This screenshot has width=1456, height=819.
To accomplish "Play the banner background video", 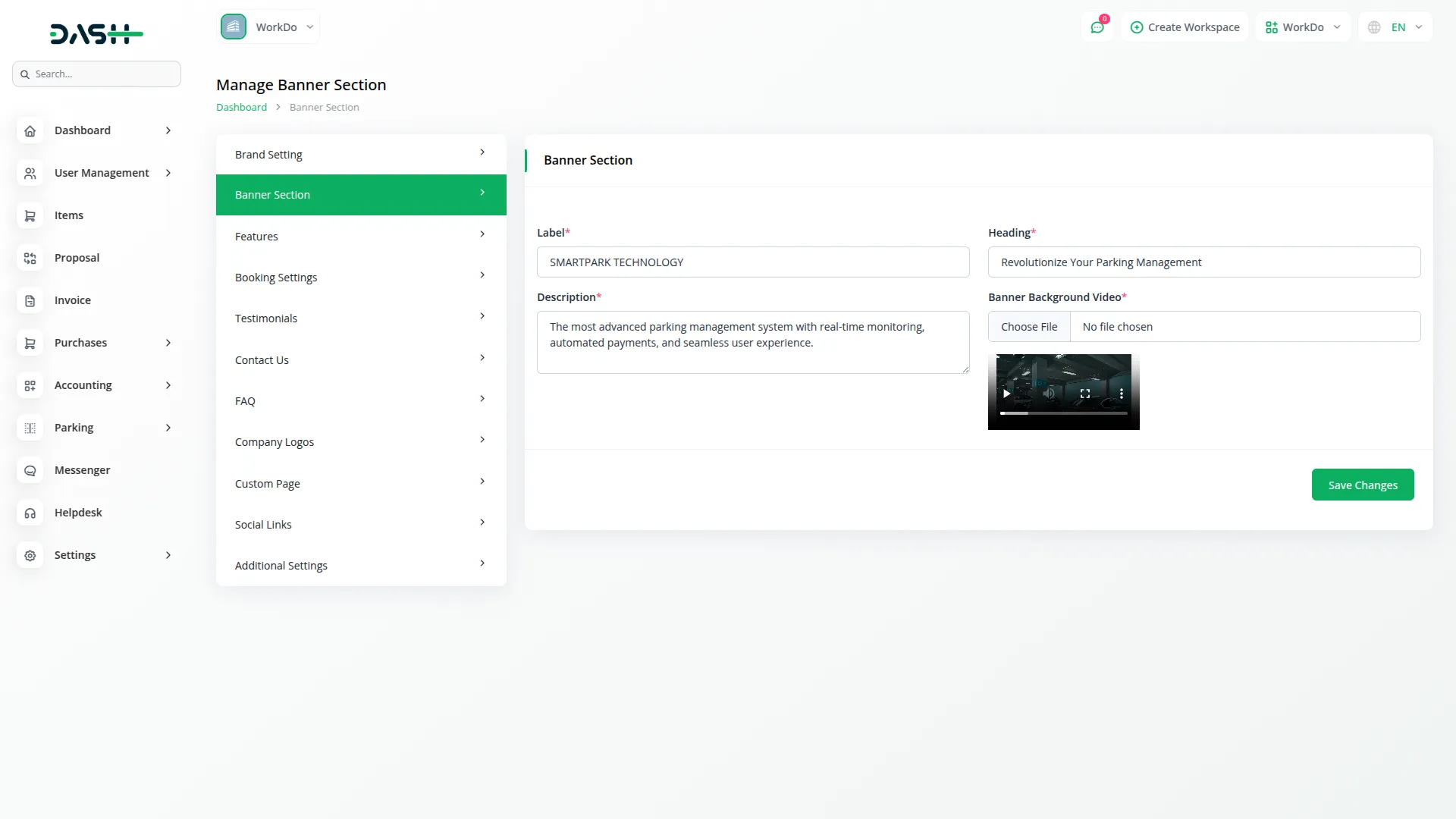I will pos(1006,394).
